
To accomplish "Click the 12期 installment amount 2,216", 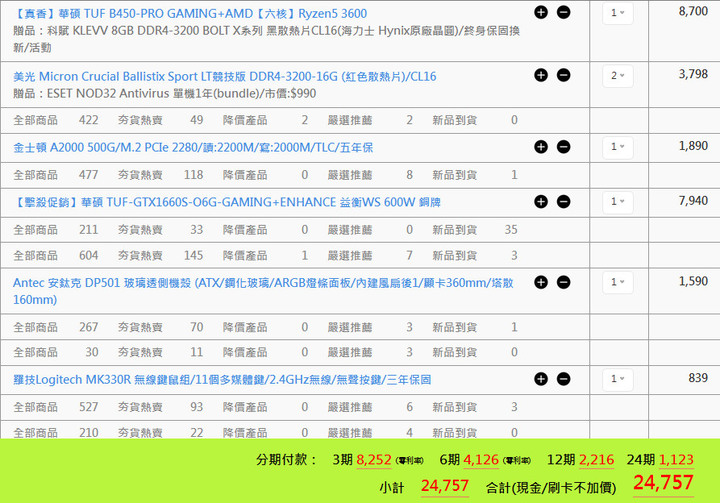I will pyautogui.click(x=596, y=460).
